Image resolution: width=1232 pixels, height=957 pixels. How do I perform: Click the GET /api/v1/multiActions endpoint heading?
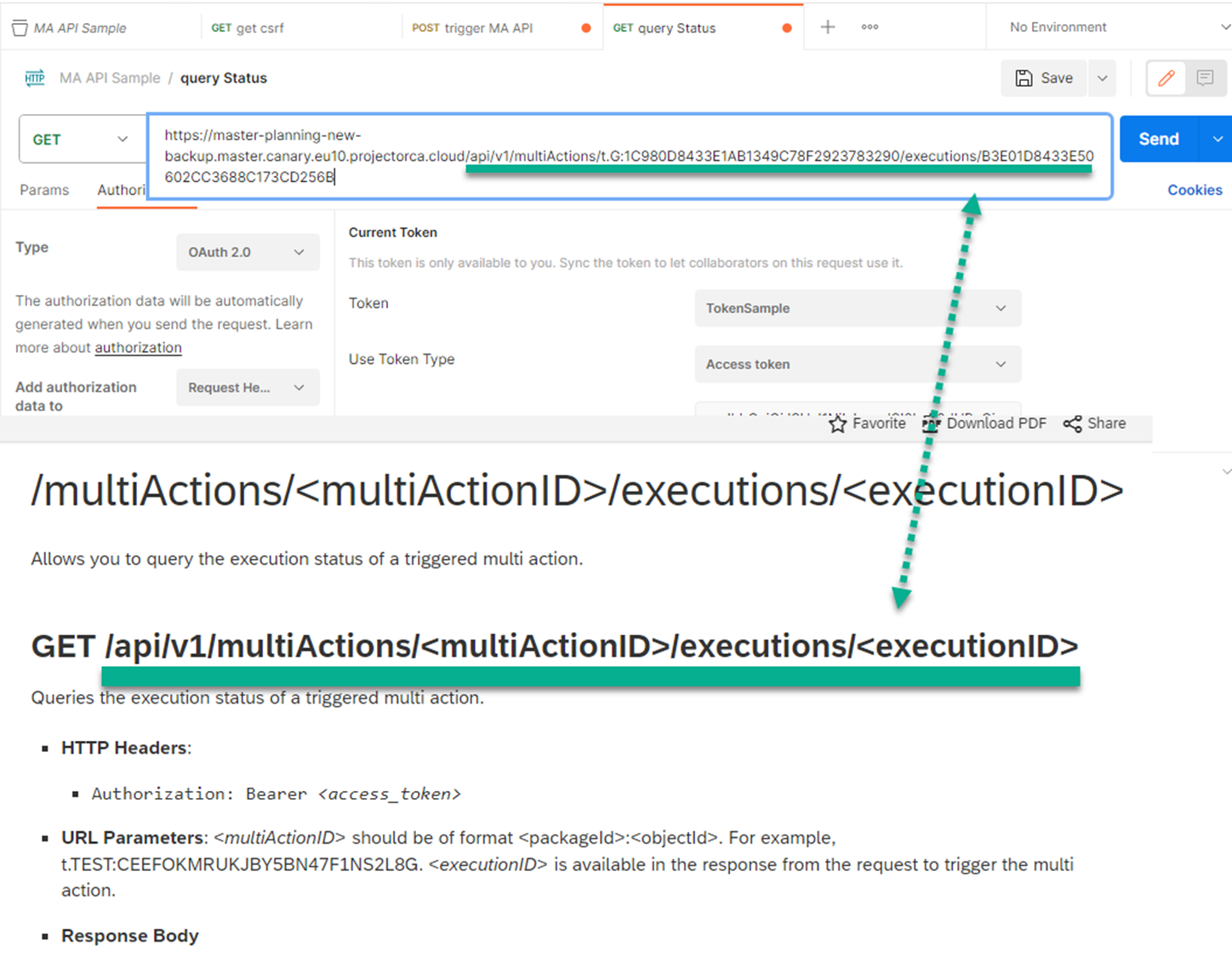coord(555,647)
